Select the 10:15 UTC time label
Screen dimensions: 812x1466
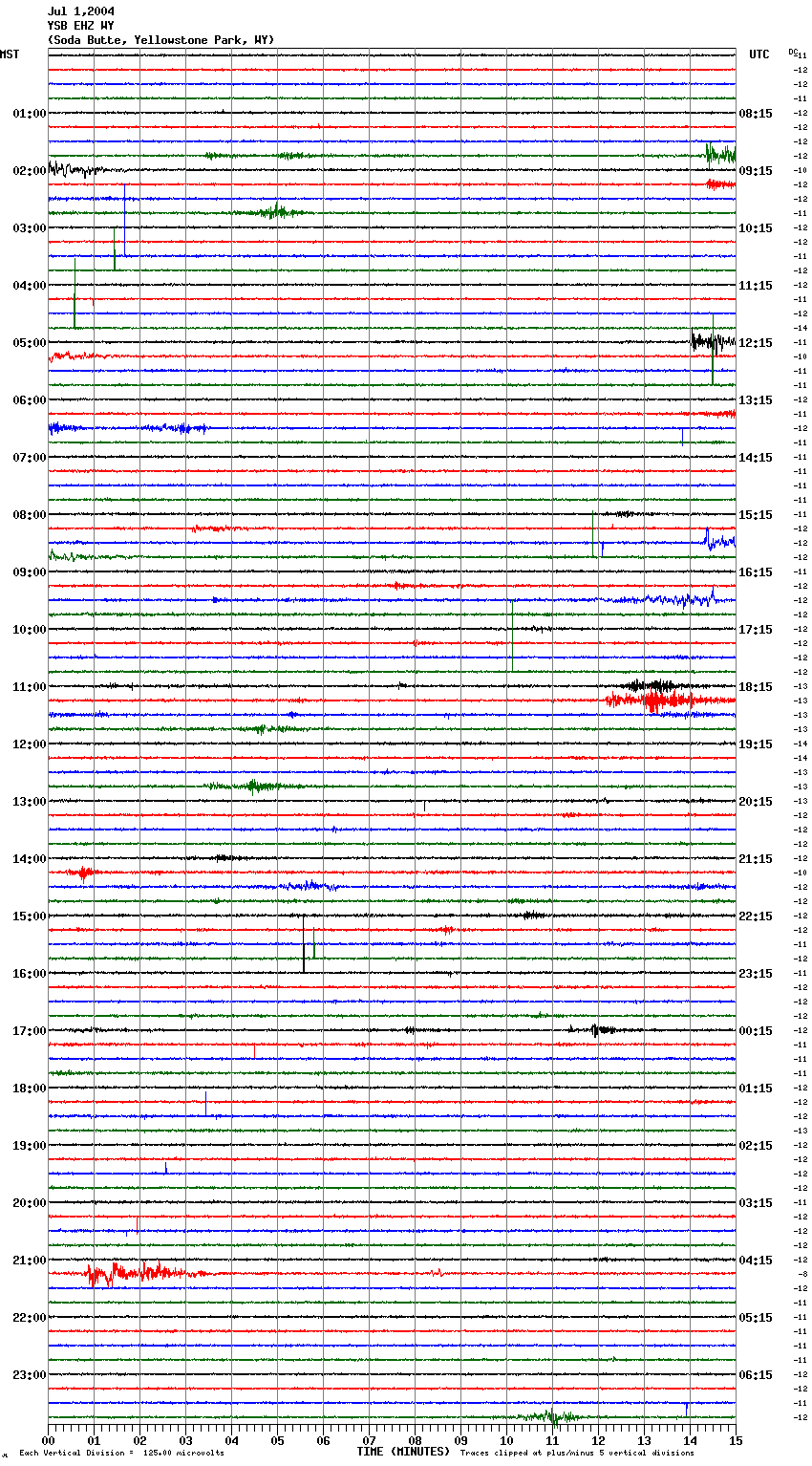(756, 228)
